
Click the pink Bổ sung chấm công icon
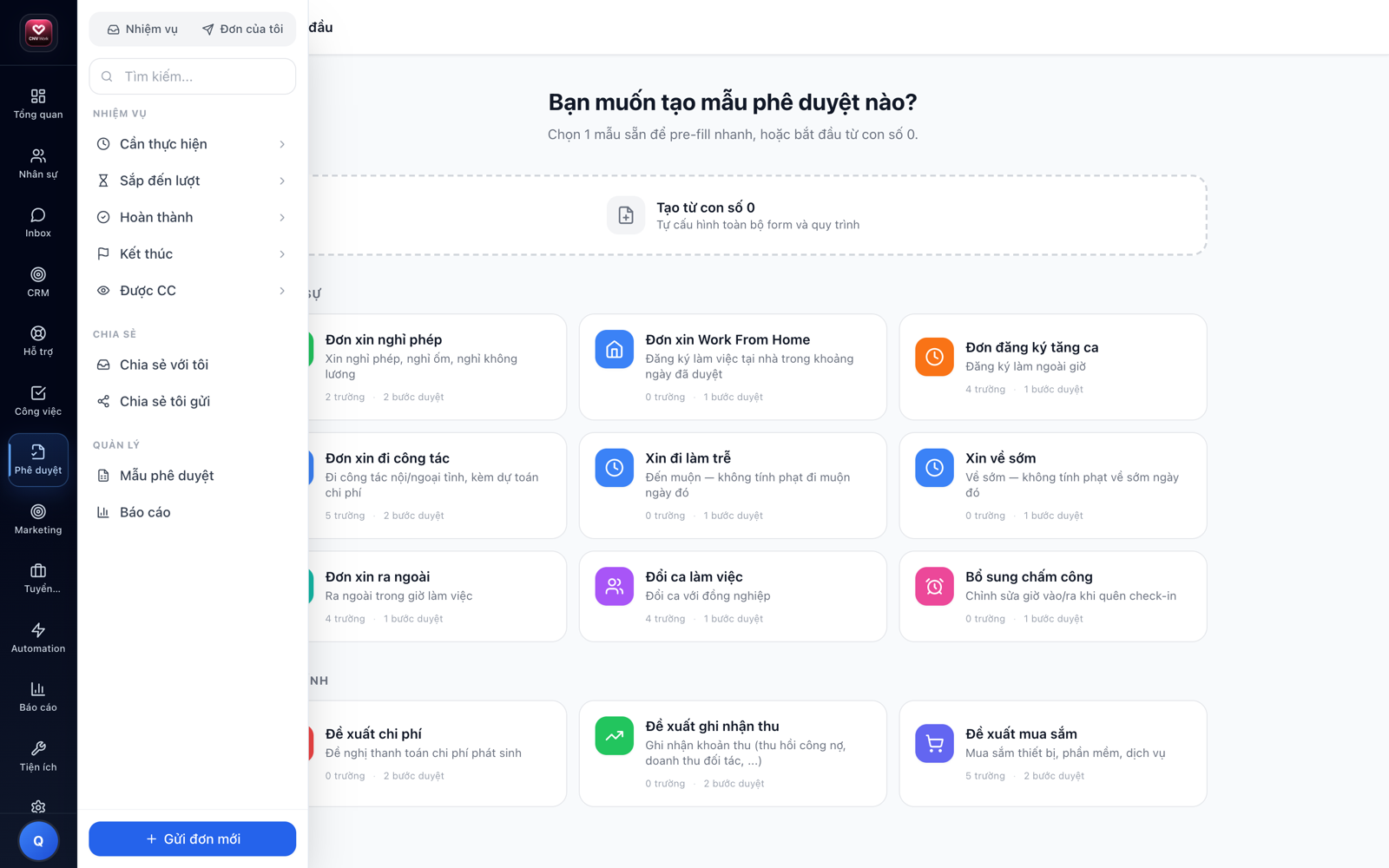click(934, 586)
